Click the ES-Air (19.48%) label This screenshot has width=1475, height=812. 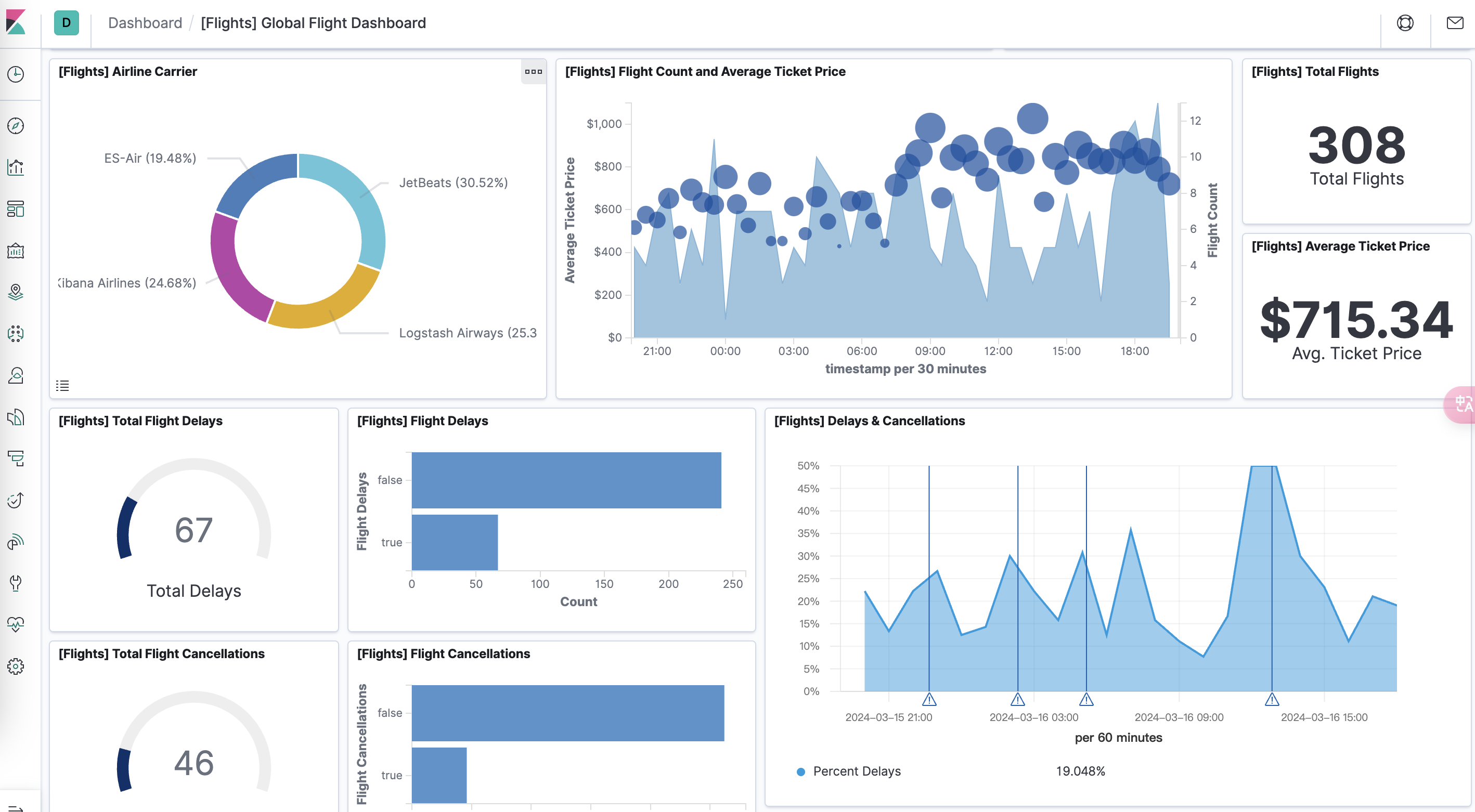coord(150,158)
